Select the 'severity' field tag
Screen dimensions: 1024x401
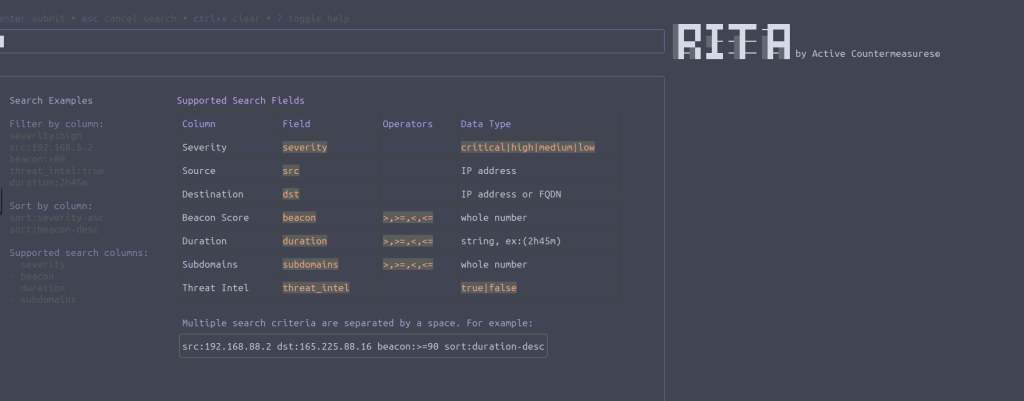click(305, 148)
